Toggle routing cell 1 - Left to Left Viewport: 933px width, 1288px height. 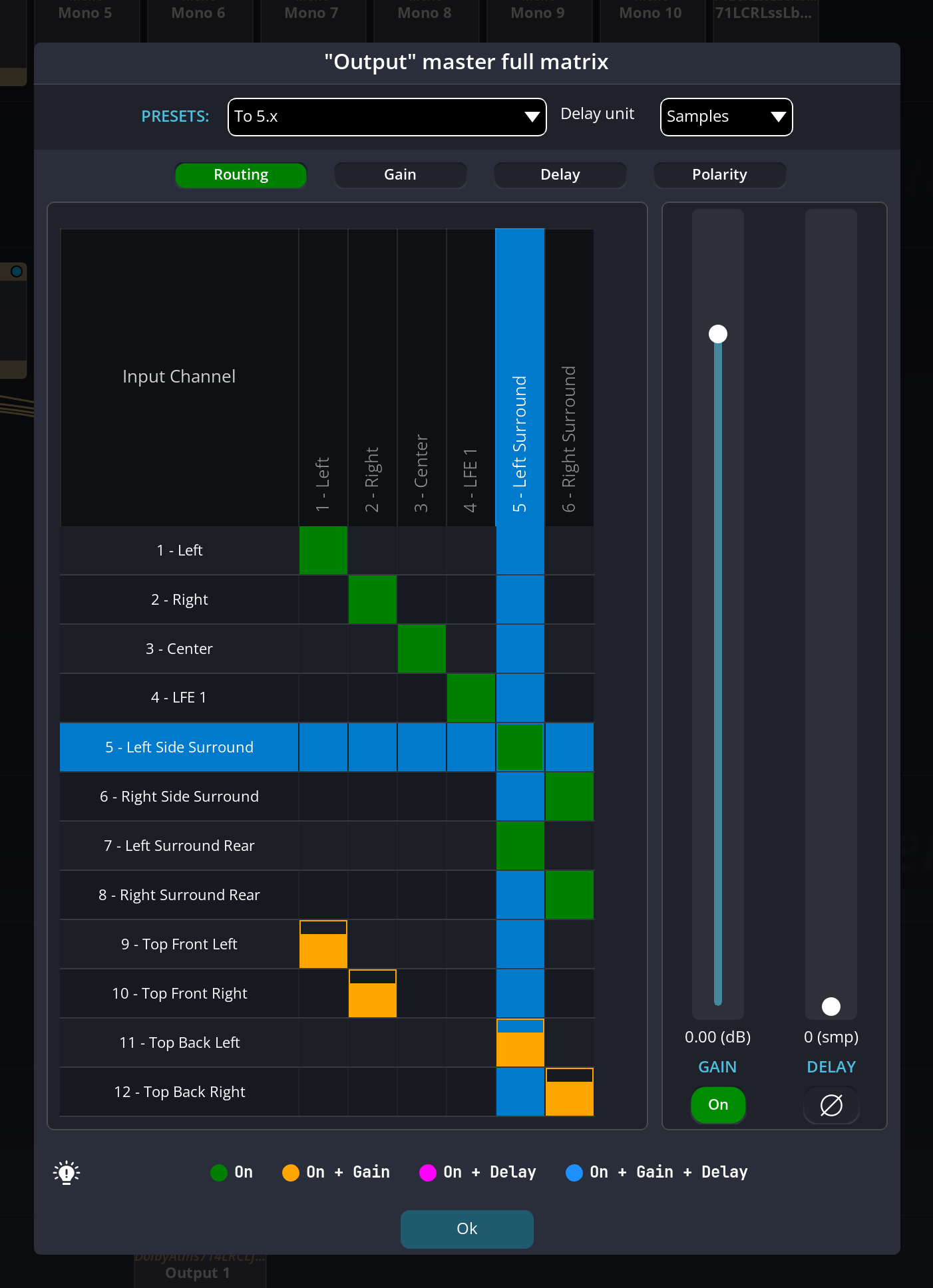[323, 550]
